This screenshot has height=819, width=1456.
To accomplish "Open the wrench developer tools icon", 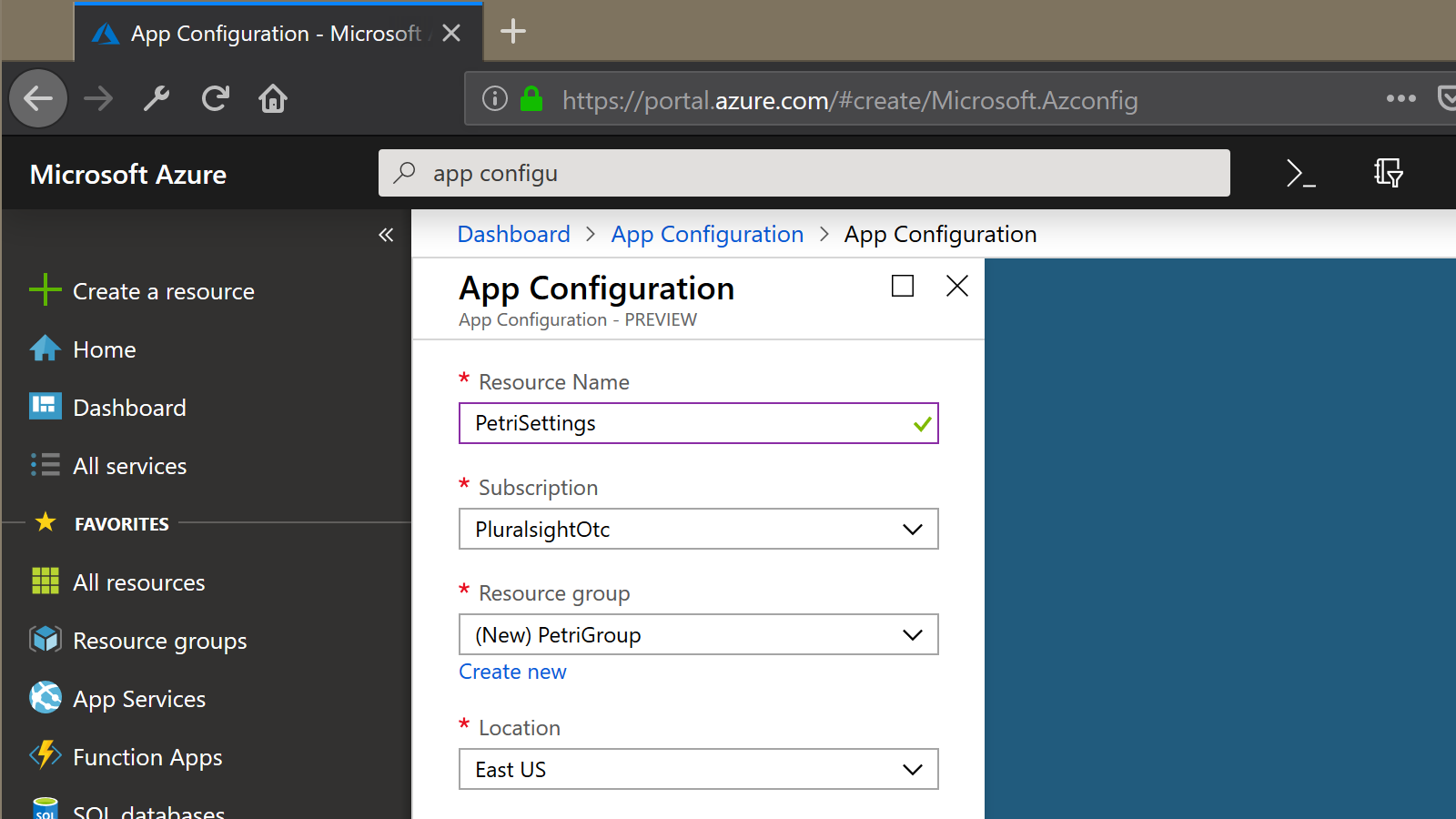I will [x=157, y=98].
